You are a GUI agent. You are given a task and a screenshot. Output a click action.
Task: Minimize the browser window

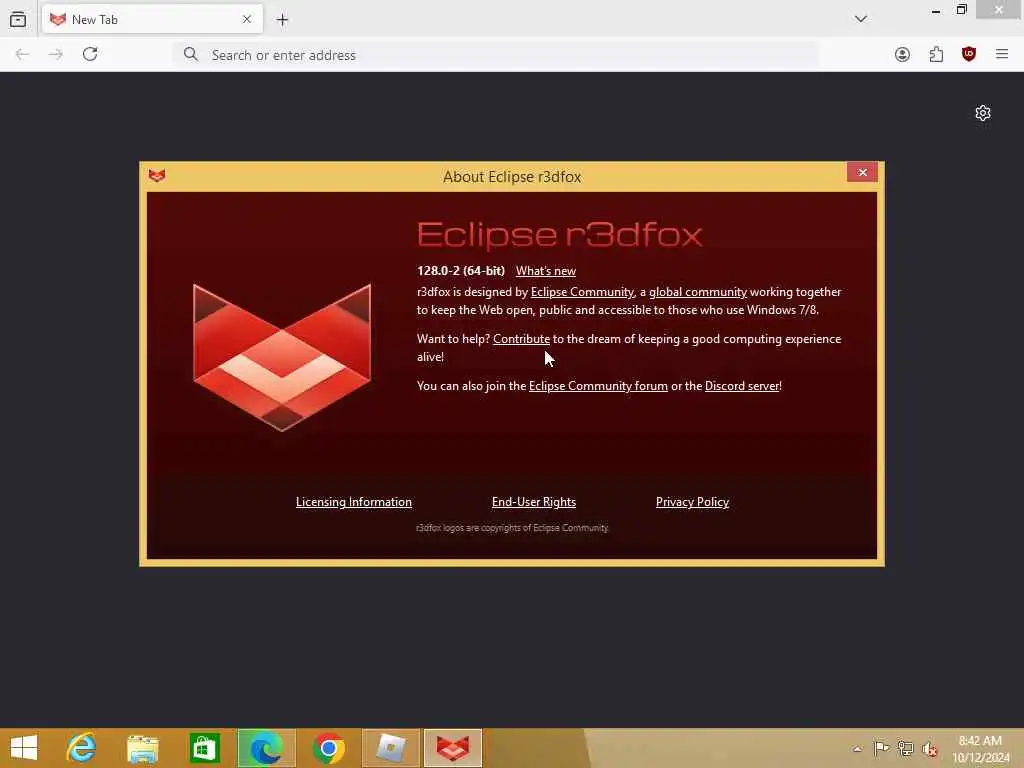pos(936,10)
